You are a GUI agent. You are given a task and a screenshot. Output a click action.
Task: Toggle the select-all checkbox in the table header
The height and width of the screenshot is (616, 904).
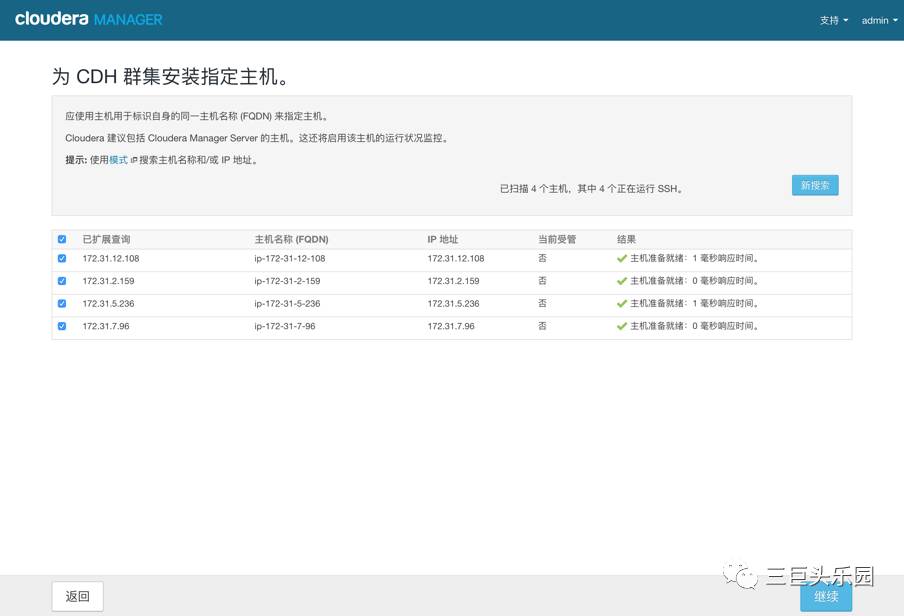[x=62, y=239]
